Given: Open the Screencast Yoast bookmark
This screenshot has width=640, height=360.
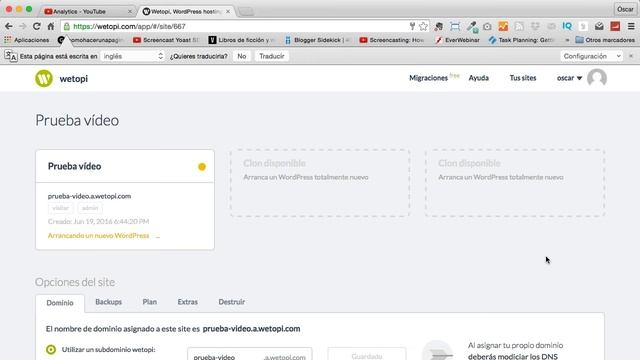Looking at the screenshot, I should click(166, 40).
